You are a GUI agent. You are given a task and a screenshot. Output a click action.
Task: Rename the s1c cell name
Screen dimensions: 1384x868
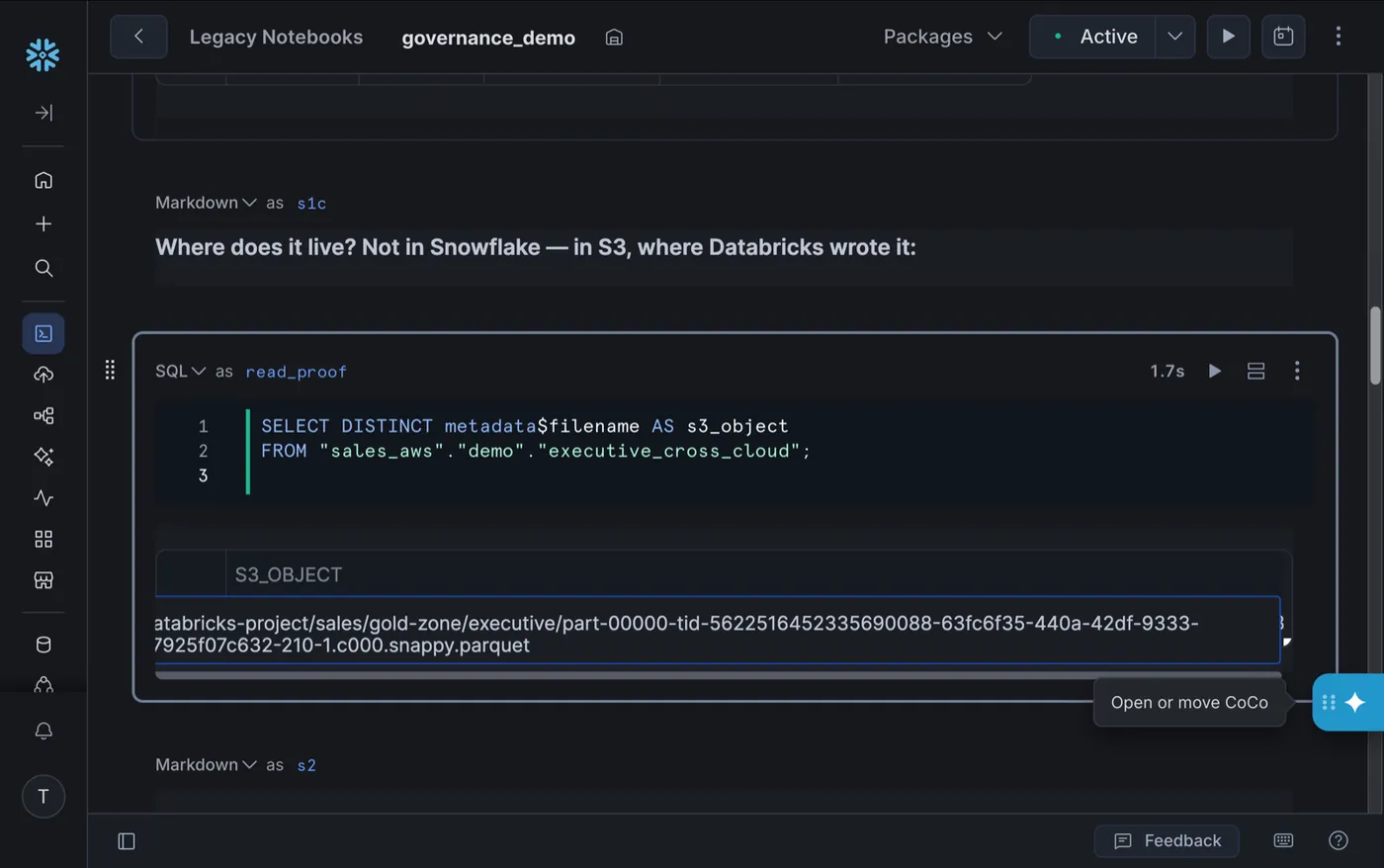click(311, 203)
